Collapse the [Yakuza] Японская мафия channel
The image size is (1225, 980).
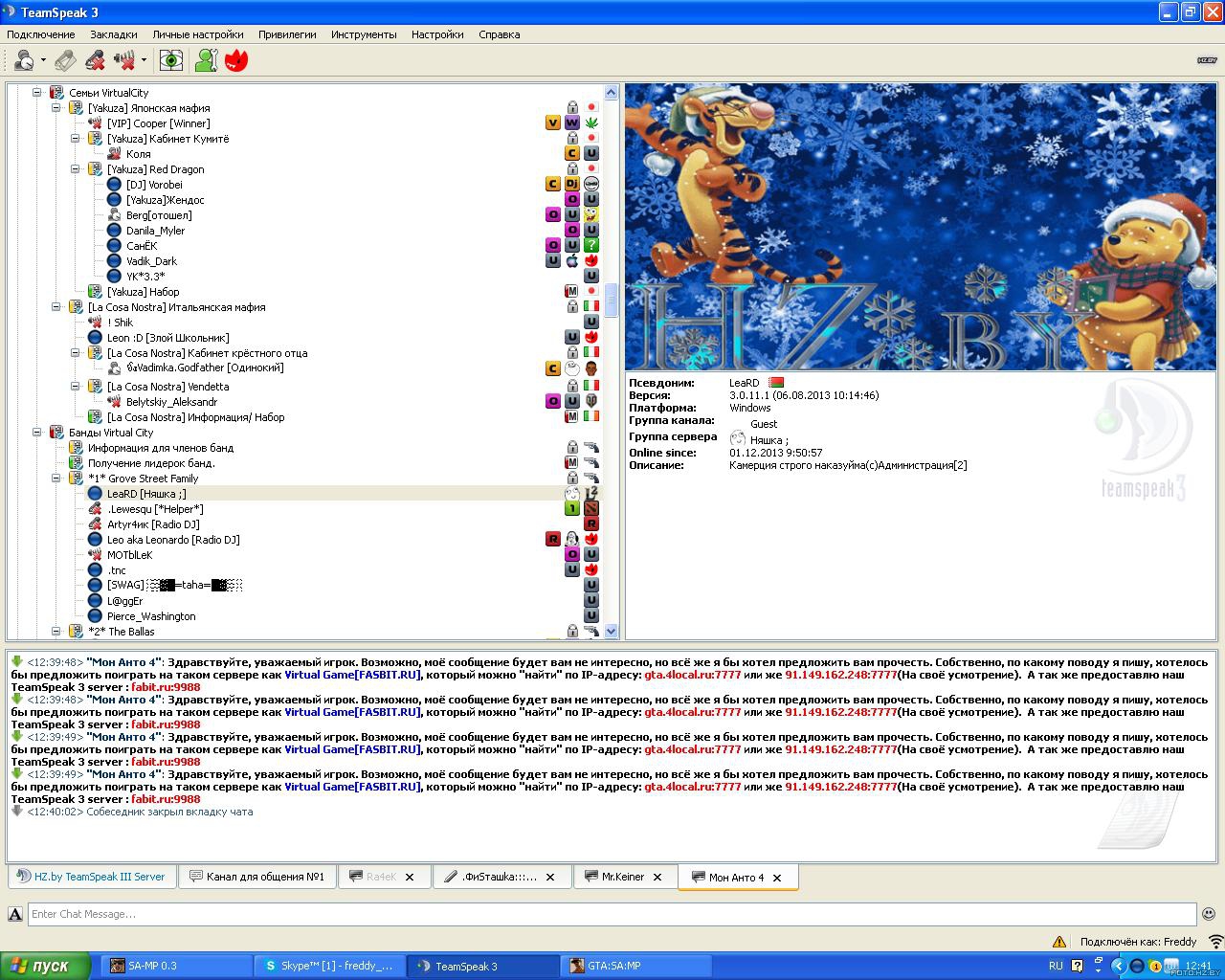(56, 108)
